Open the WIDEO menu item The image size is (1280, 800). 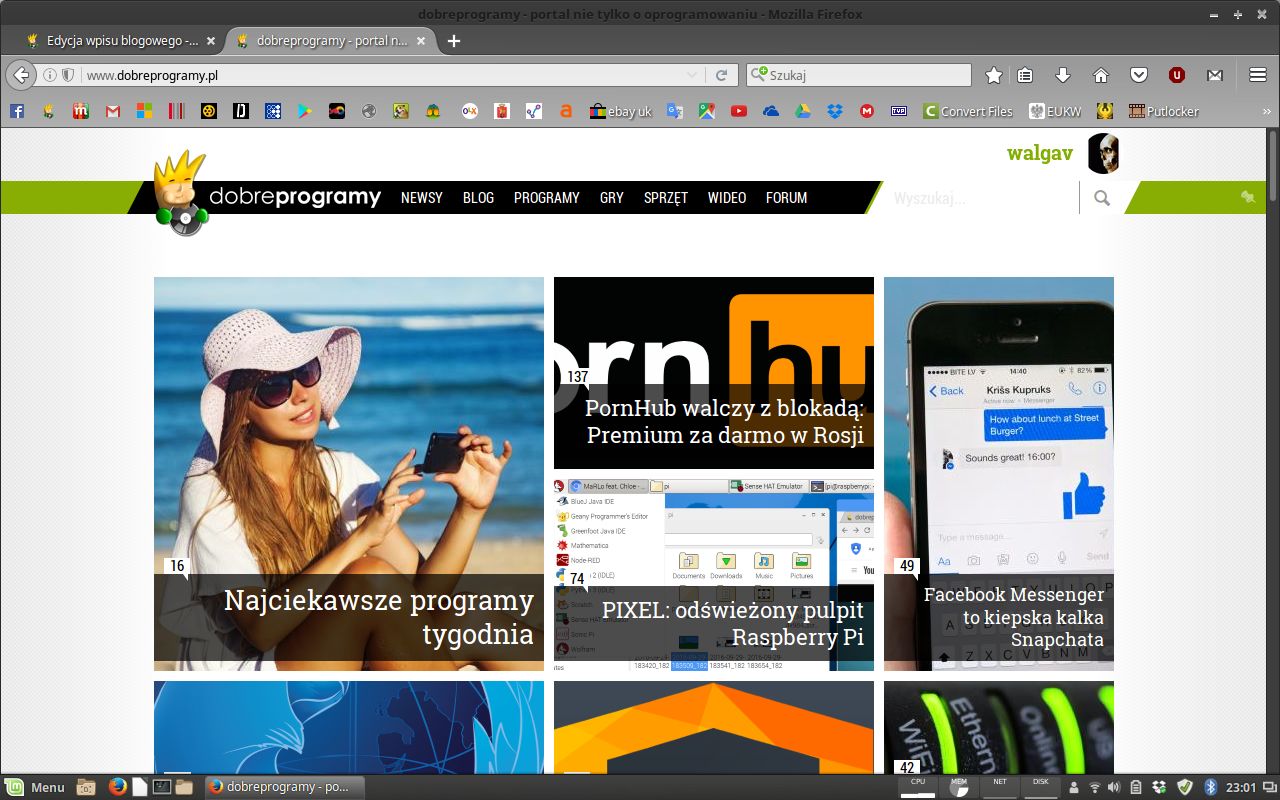[727, 198]
